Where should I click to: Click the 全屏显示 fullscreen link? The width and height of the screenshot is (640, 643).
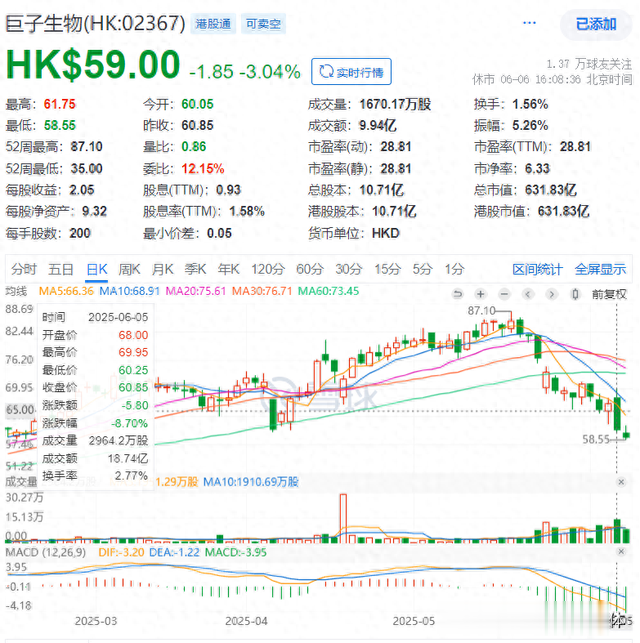(600, 269)
